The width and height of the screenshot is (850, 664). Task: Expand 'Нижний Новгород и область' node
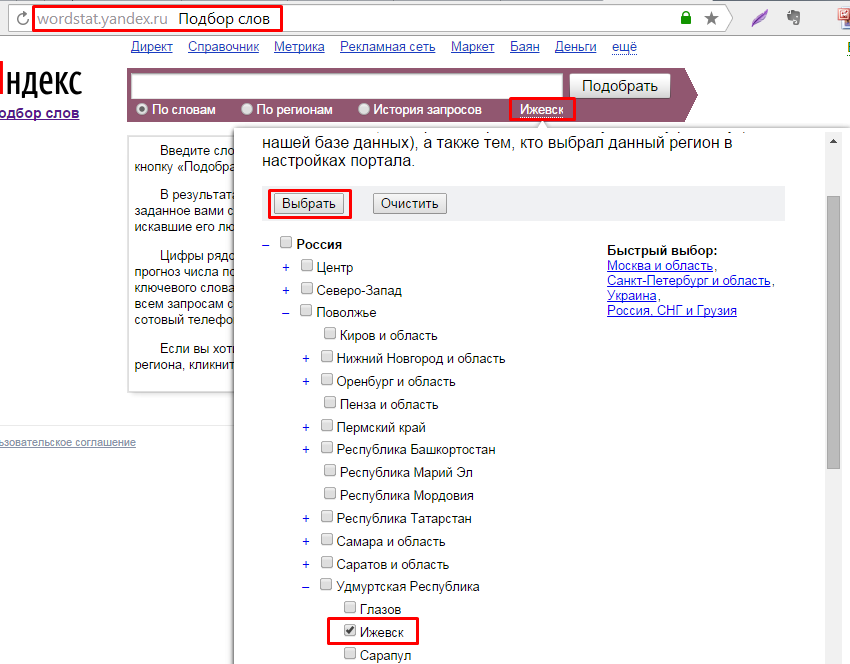tap(306, 359)
